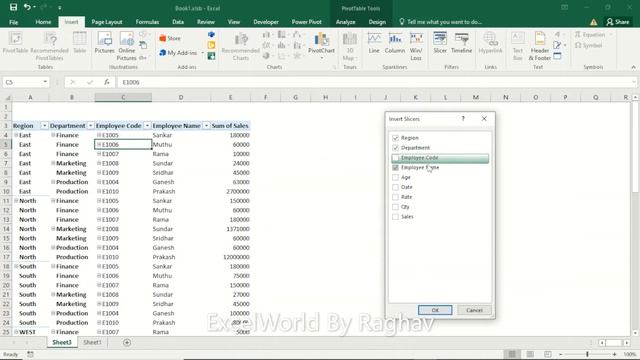Screen dimensions: 640x360
Task: Insert a Text Box
Action: (518, 47)
